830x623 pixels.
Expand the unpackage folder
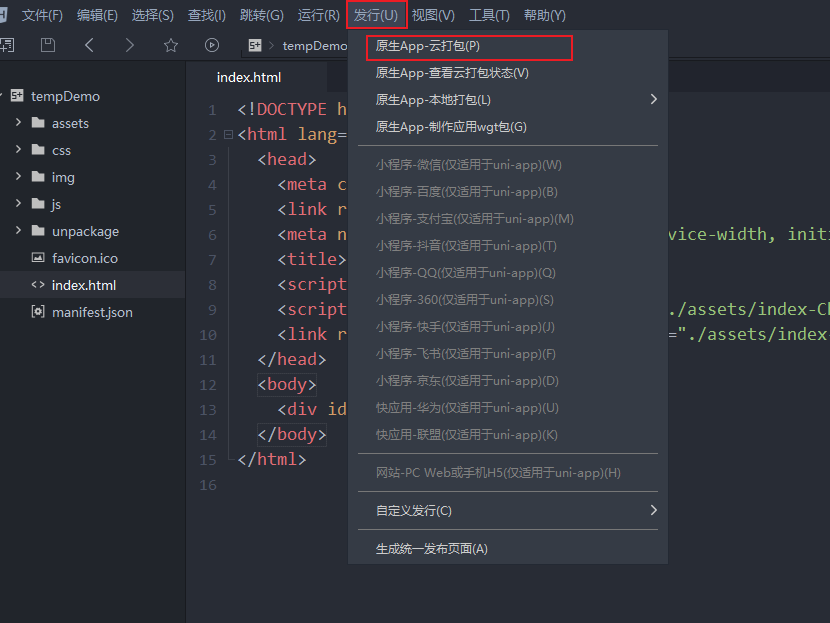19,230
